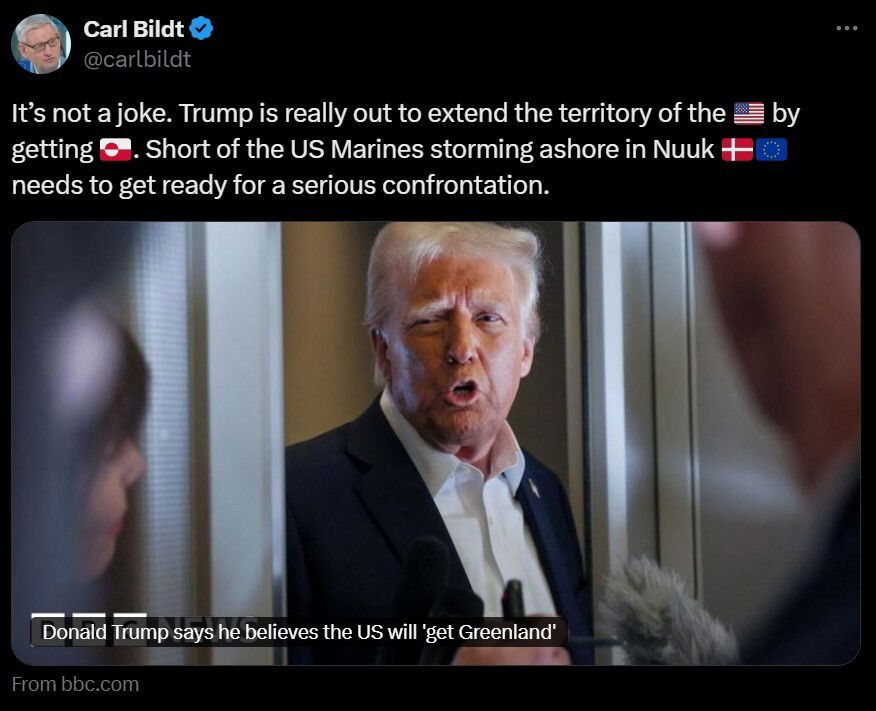This screenshot has width=876, height=711.
Task: Click the word 'Nuuk' in the tweet
Action: [x=683, y=150]
